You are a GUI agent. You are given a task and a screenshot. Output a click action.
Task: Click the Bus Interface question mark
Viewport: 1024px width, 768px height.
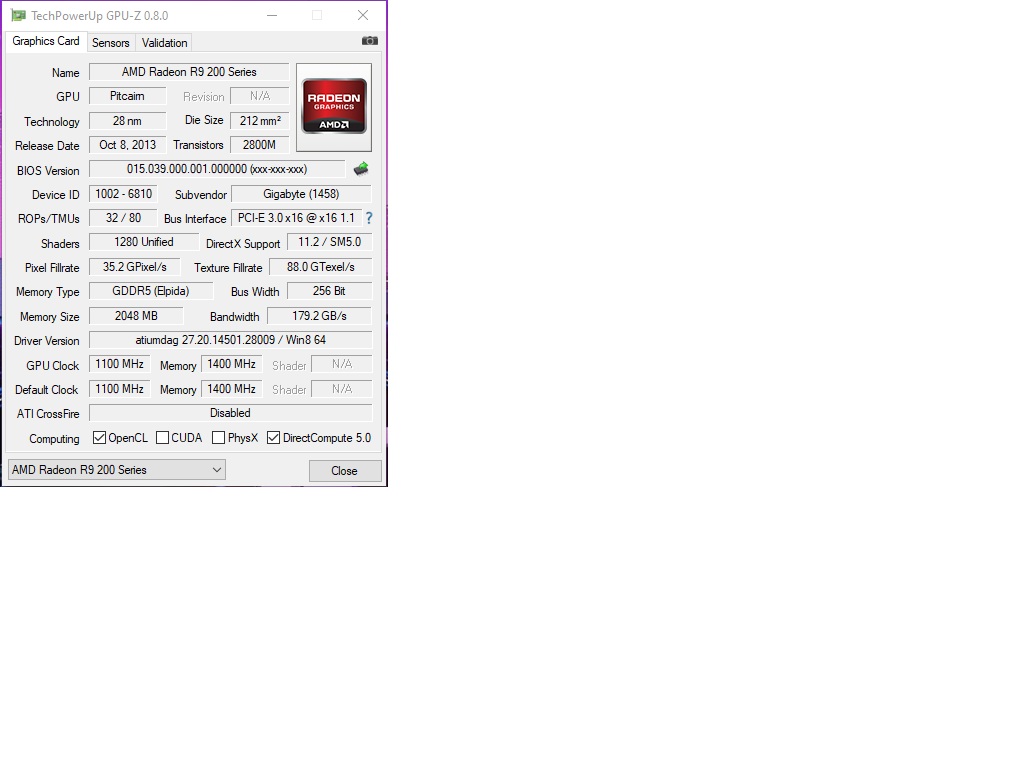pyautogui.click(x=369, y=218)
